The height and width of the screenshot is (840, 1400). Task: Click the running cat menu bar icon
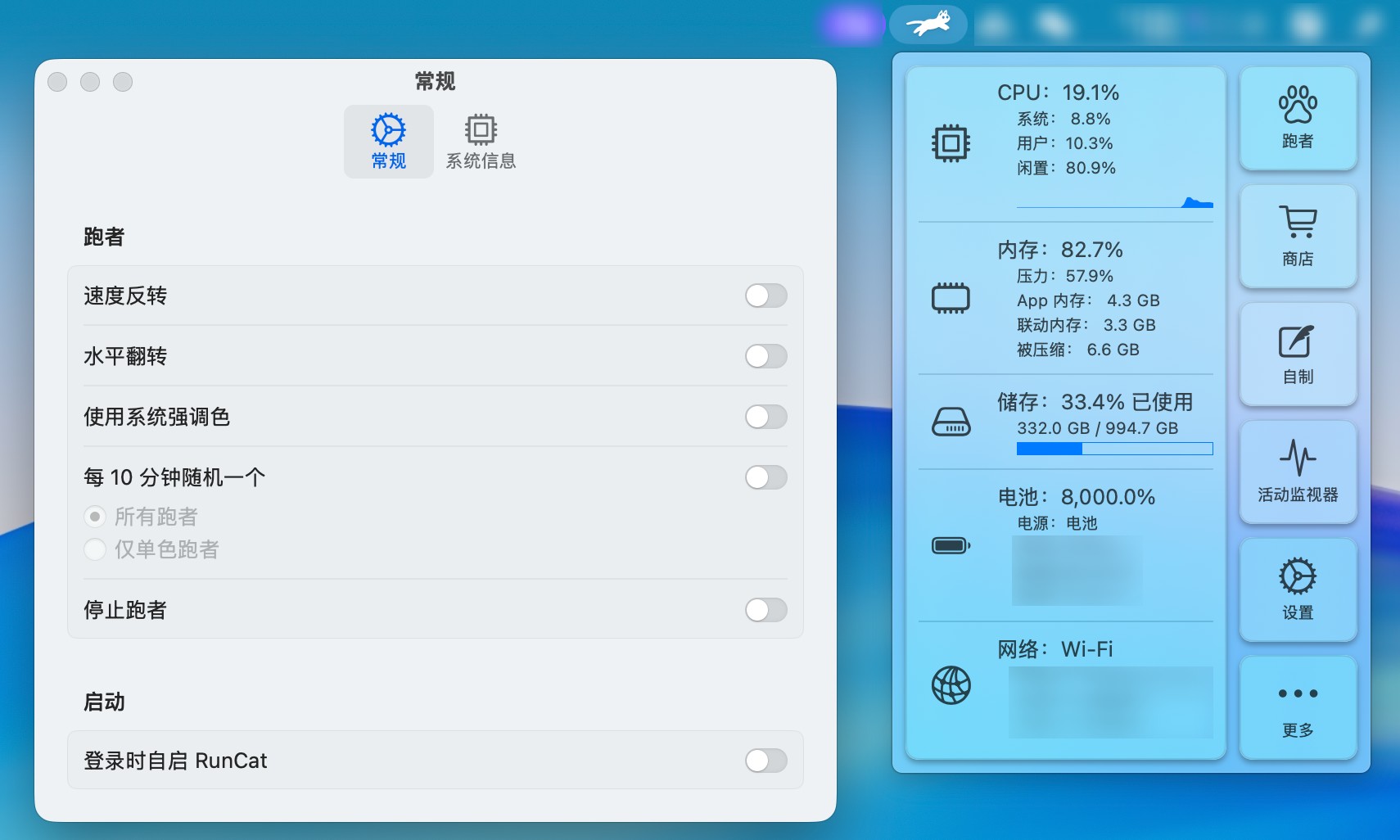928,24
